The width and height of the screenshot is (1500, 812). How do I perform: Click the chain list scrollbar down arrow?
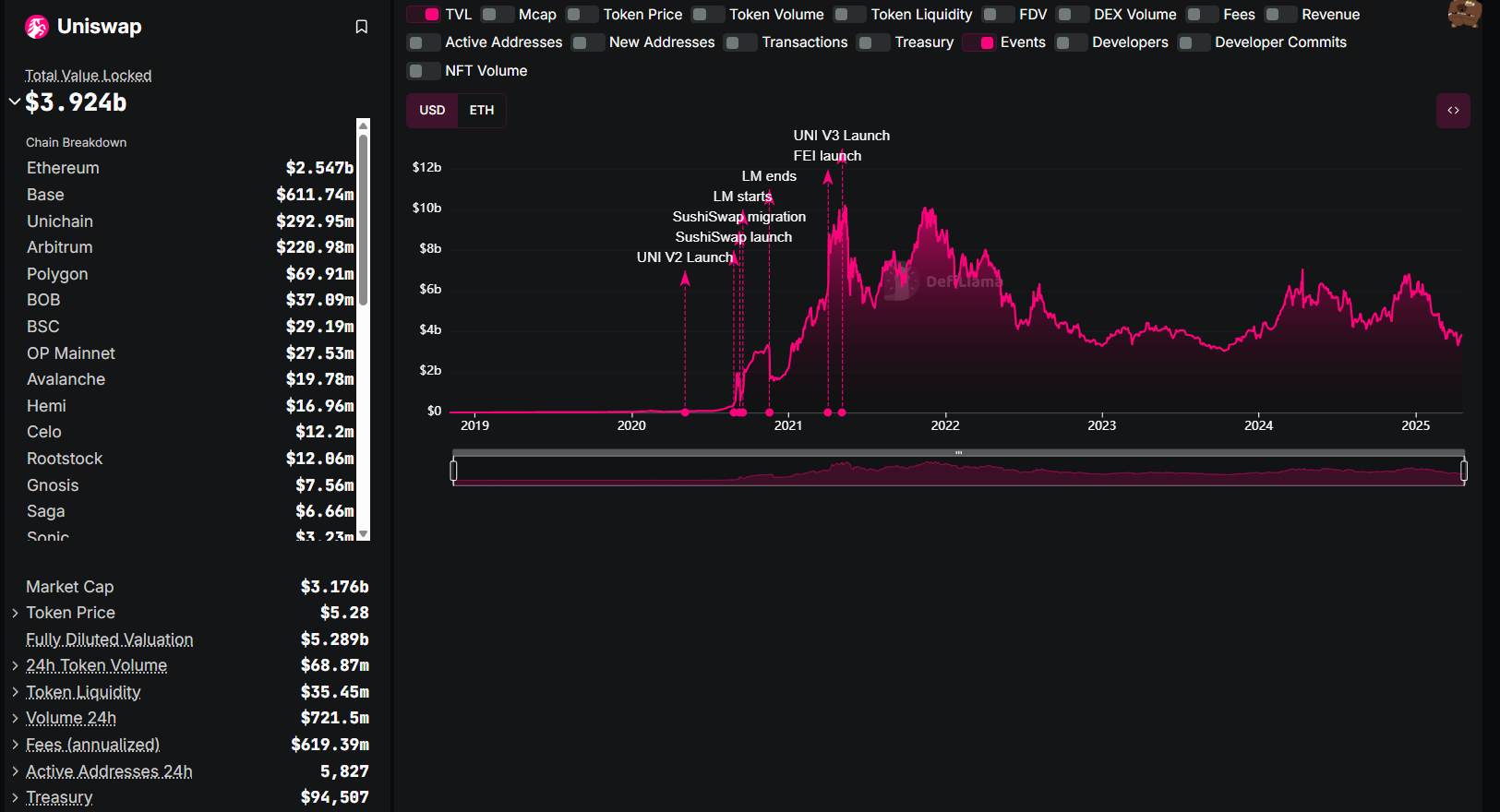click(x=363, y=534)
